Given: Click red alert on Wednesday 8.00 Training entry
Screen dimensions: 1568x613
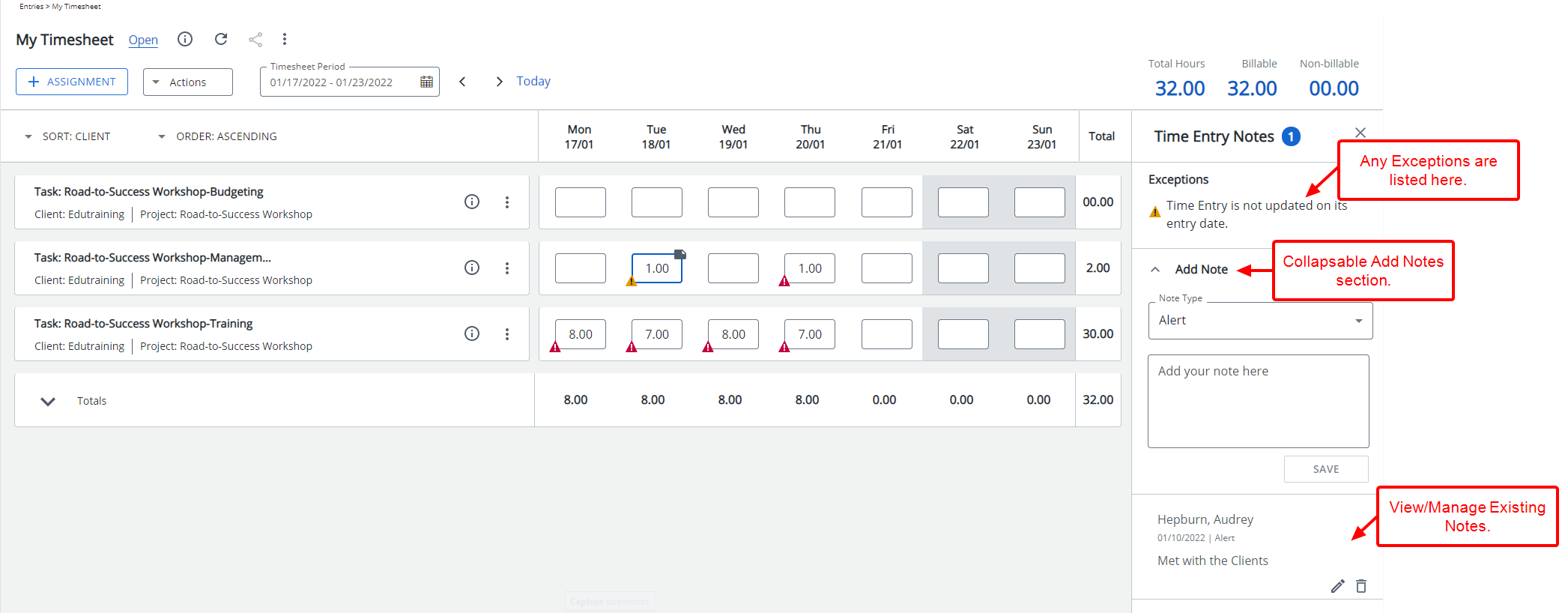Looking at the screenshot, I should (x=708, y=347).
